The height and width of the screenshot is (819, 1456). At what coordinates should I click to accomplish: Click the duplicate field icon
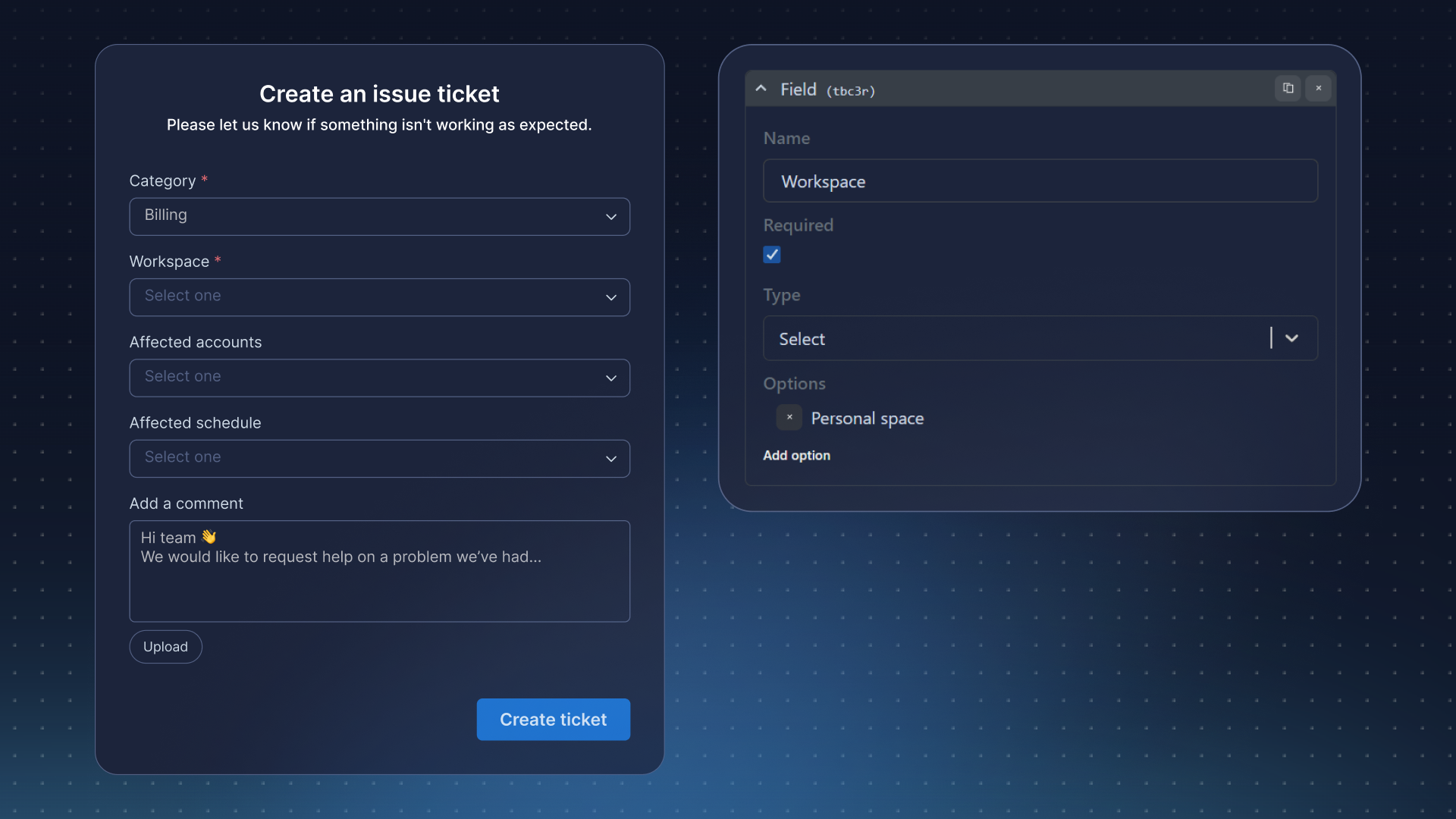(1288, 88)
